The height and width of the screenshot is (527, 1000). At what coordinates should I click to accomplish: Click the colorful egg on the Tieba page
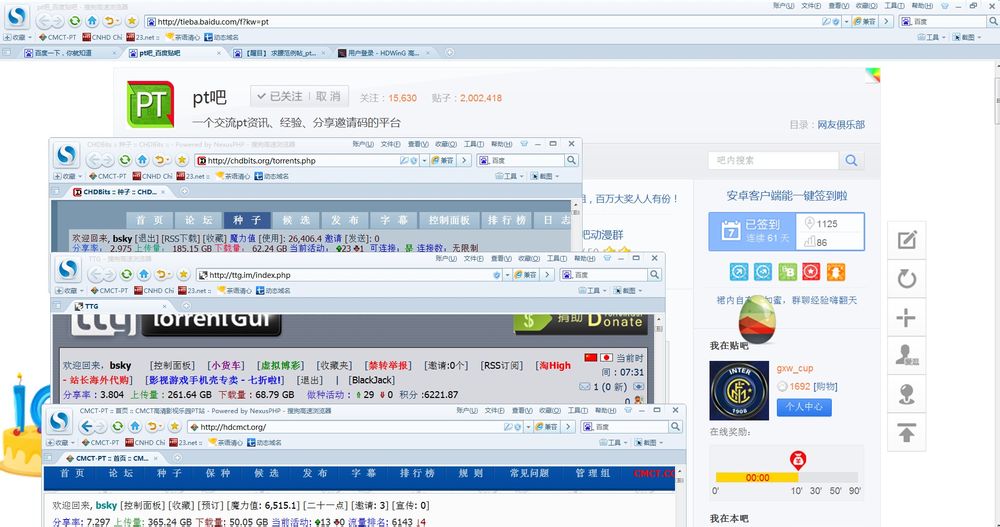757,320
